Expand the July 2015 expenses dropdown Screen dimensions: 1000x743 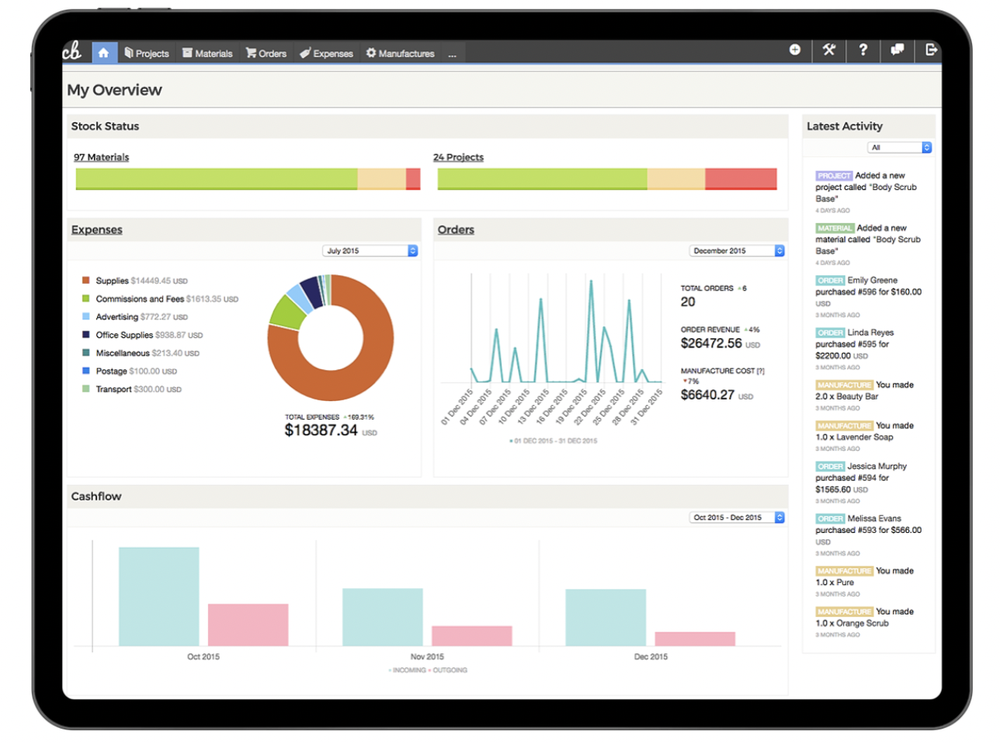tap(370, 251)
